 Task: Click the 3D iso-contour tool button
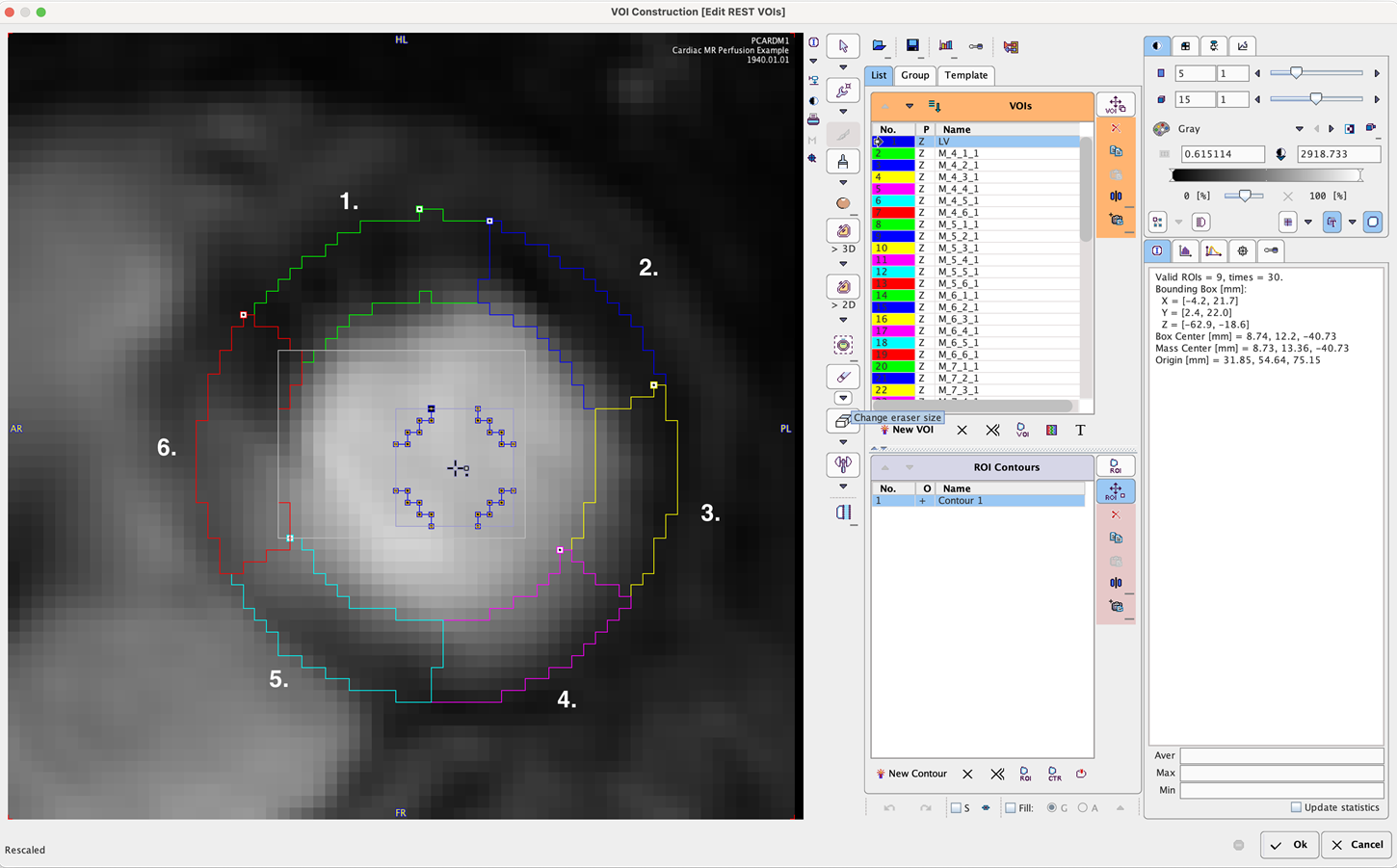843,231
